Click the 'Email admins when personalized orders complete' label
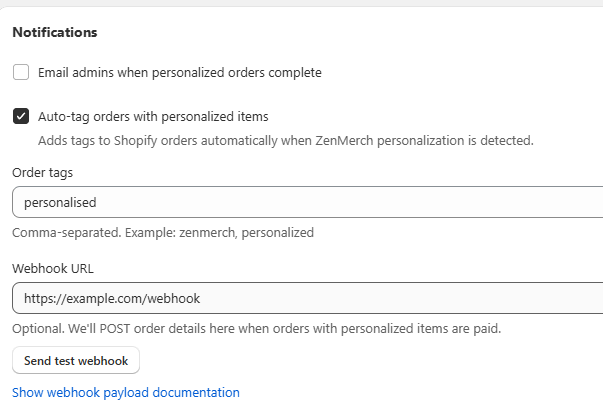Image resolution: width=603 pixels, height=412 pixels. tap(180, 72)
